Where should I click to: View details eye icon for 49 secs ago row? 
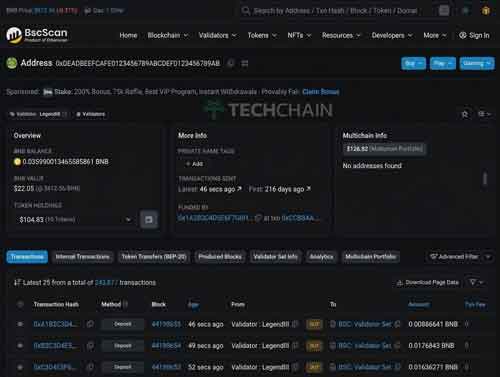point(20,346)
